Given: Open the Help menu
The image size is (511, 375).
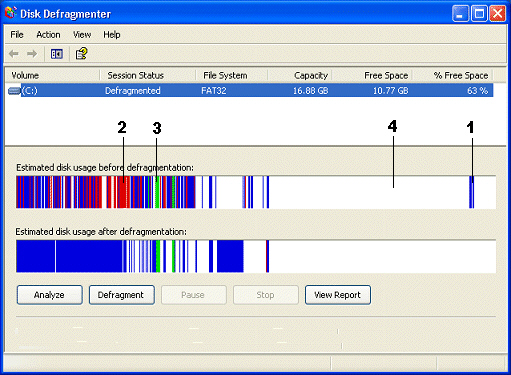Looking at the screenshot, I should (x=112, y=35).
